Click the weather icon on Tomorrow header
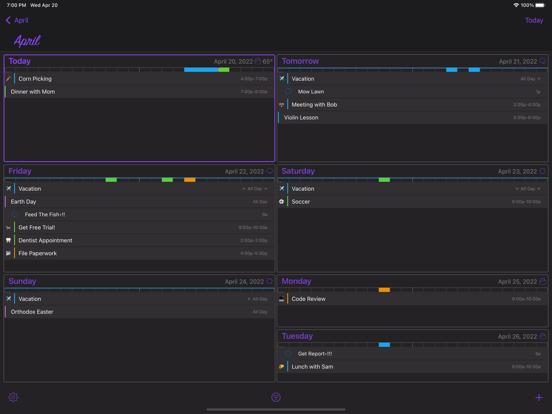The image size is (552, 414). [542, 61]
